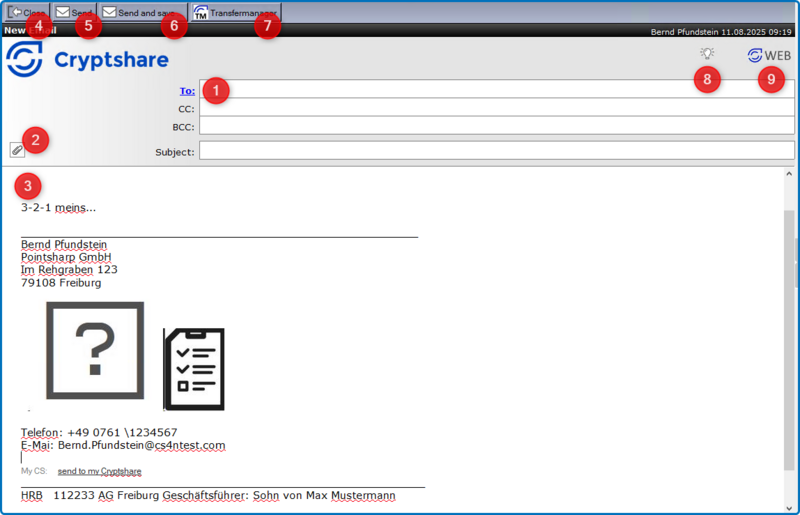Open address picker via the To link

click(x=187, y=90)
